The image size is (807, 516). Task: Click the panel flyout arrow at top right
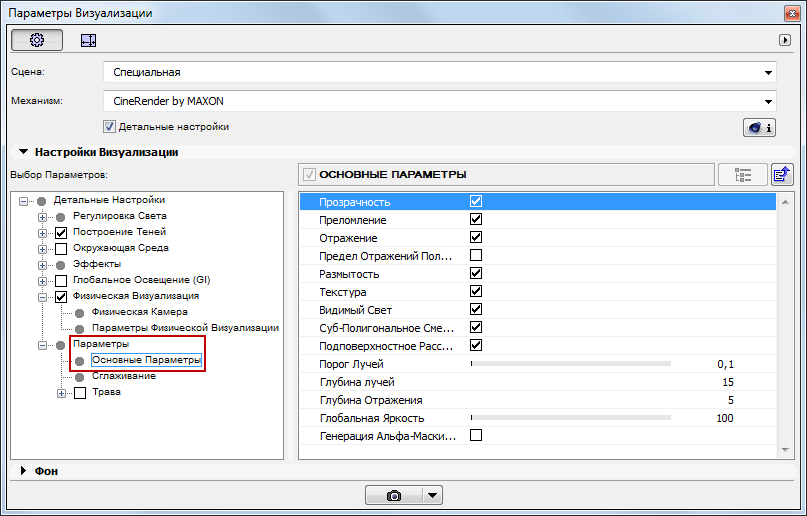[784, 40]
